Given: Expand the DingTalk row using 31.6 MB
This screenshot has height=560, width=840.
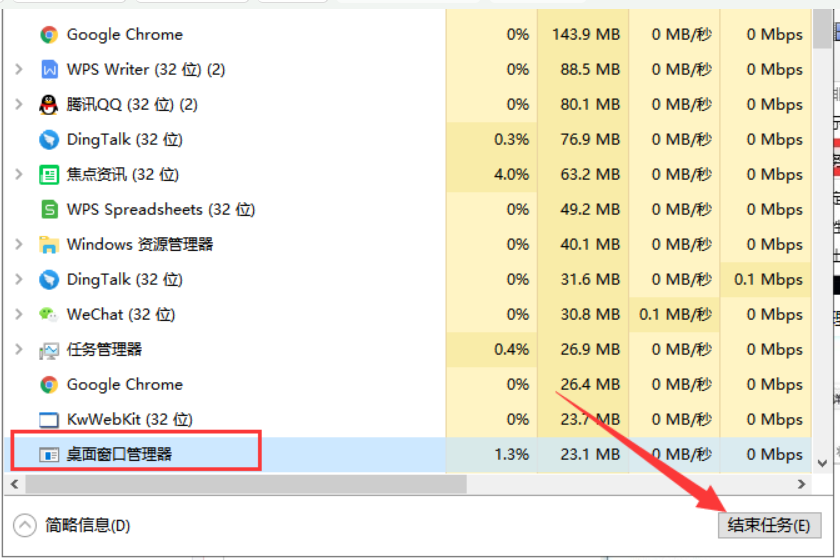Looking at the screenshot, I should tap(19, 280).
